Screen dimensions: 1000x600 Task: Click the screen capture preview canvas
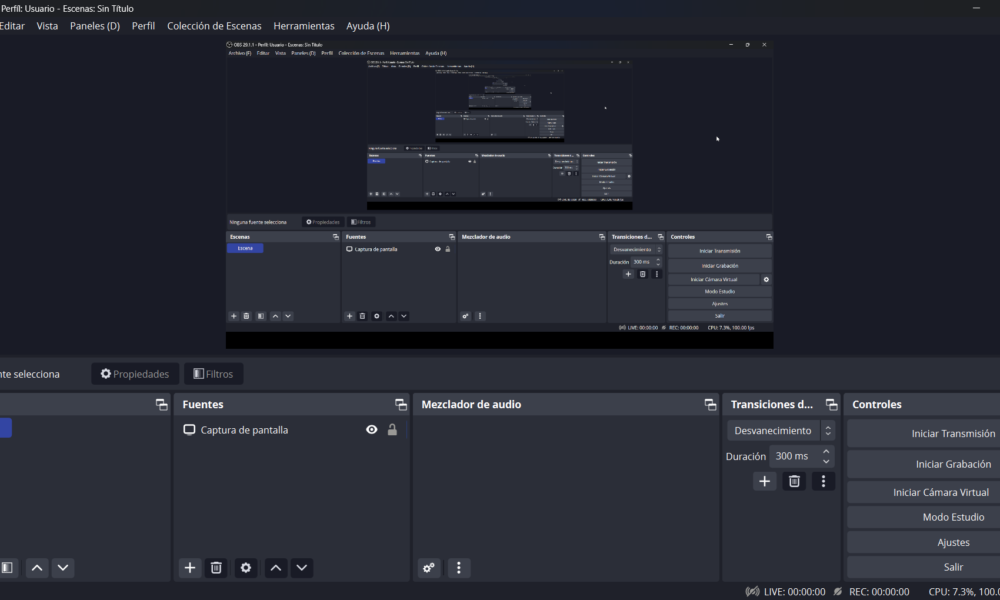click(499, 193)
